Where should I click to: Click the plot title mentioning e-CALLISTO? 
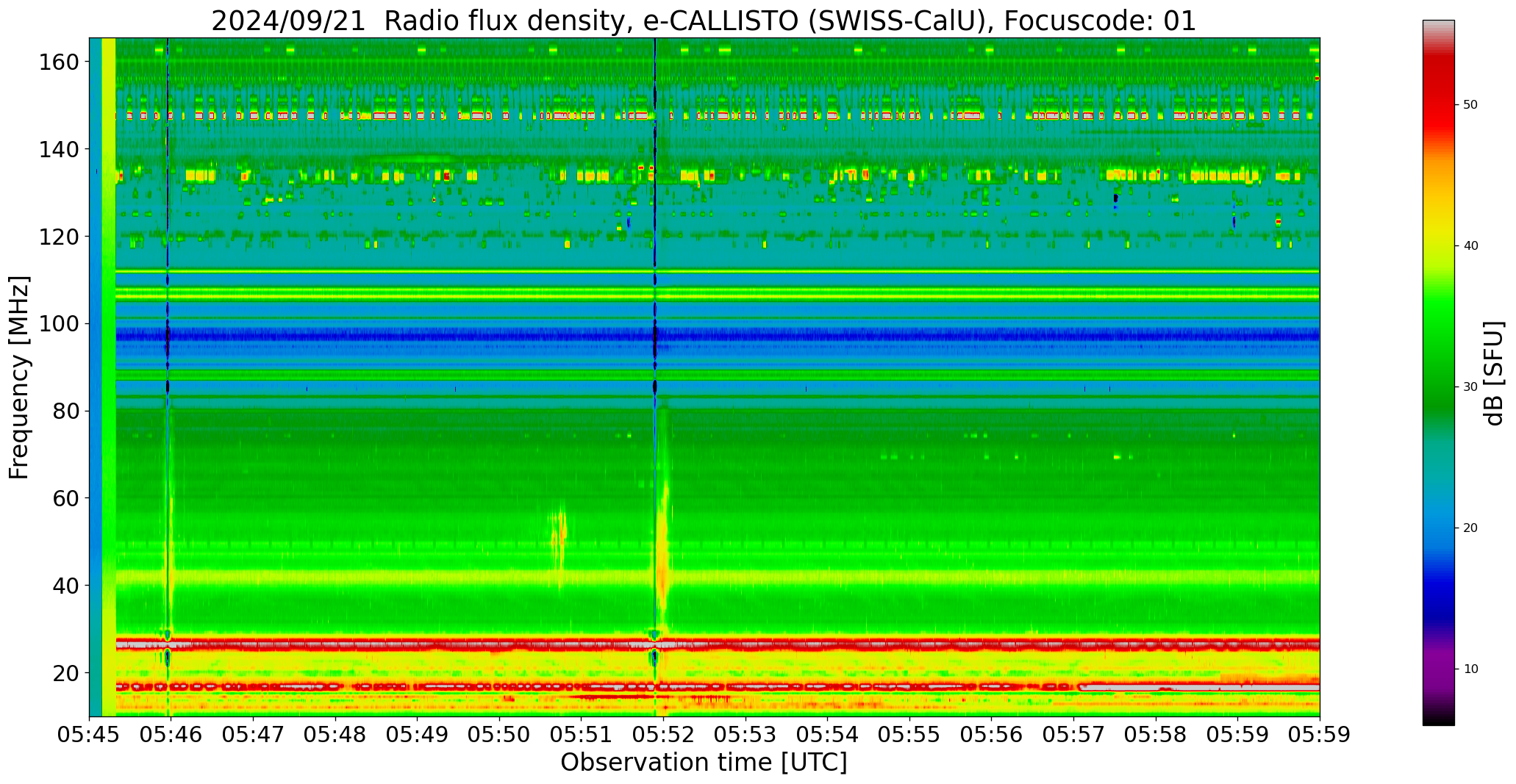click(x=704, y=21)
